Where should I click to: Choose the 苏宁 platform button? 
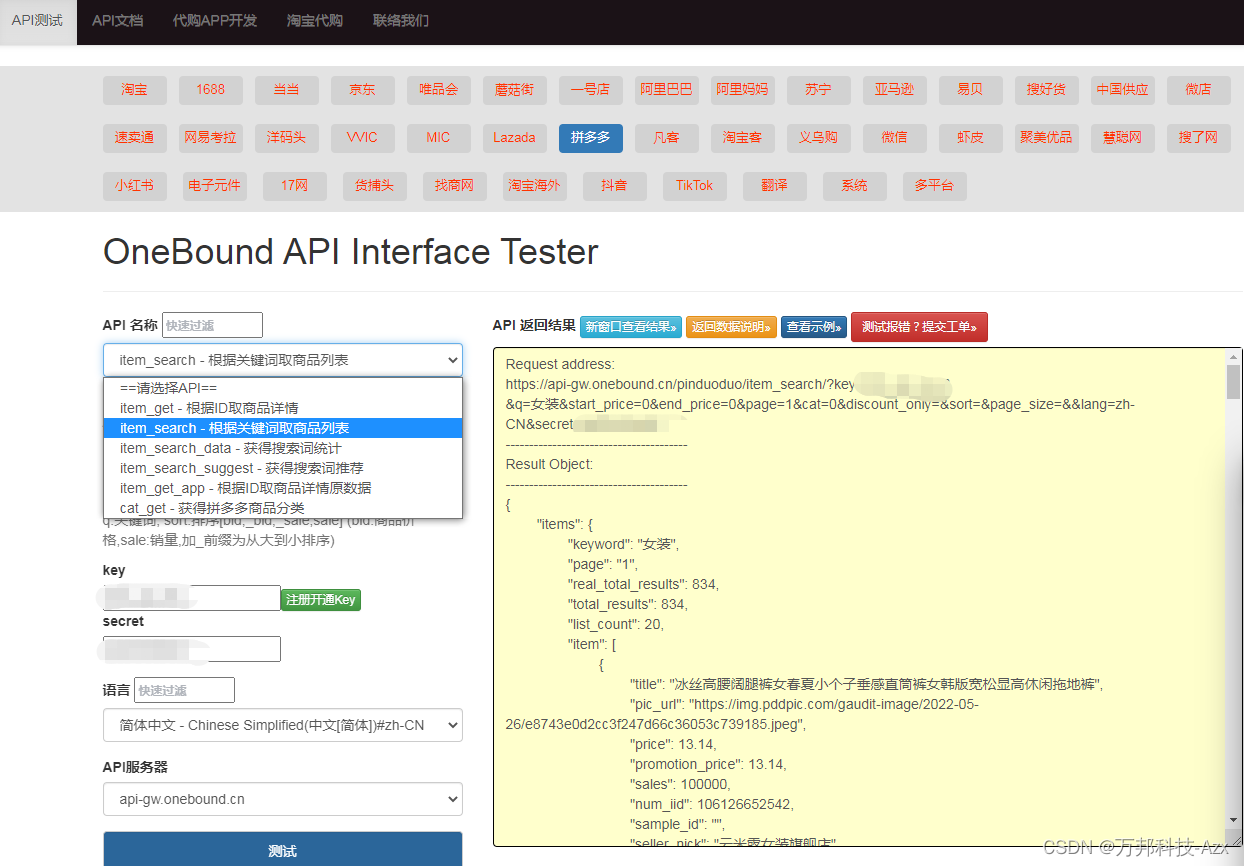coord(819,90)
